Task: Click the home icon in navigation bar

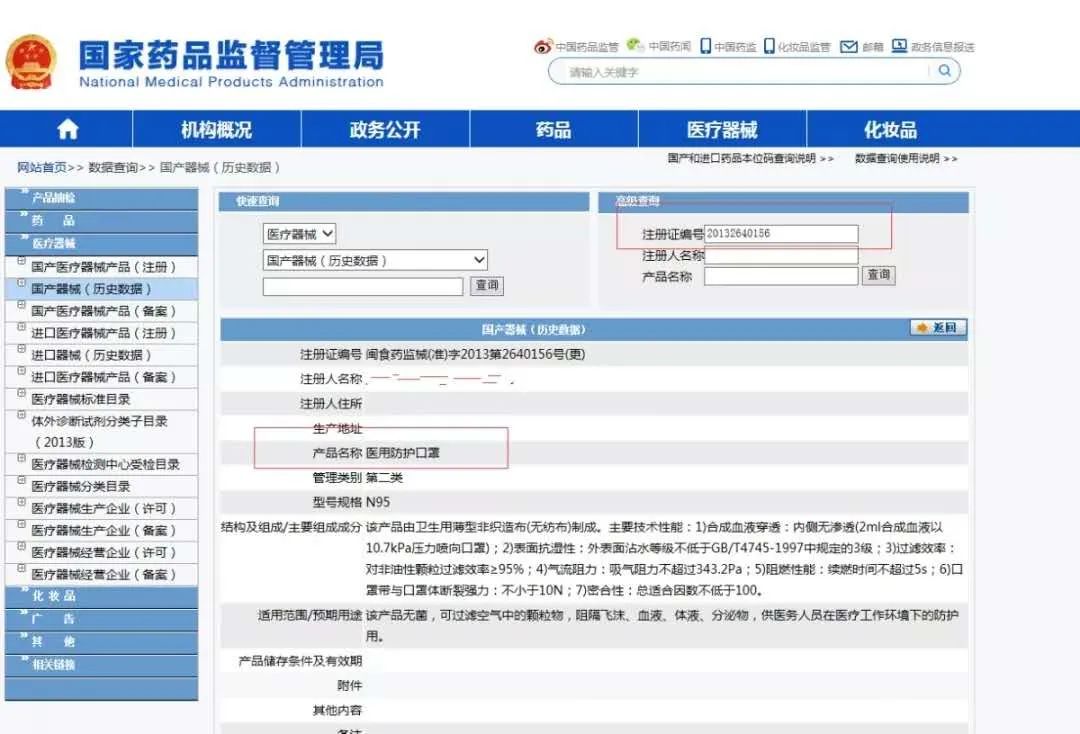Action: [66, 128]
